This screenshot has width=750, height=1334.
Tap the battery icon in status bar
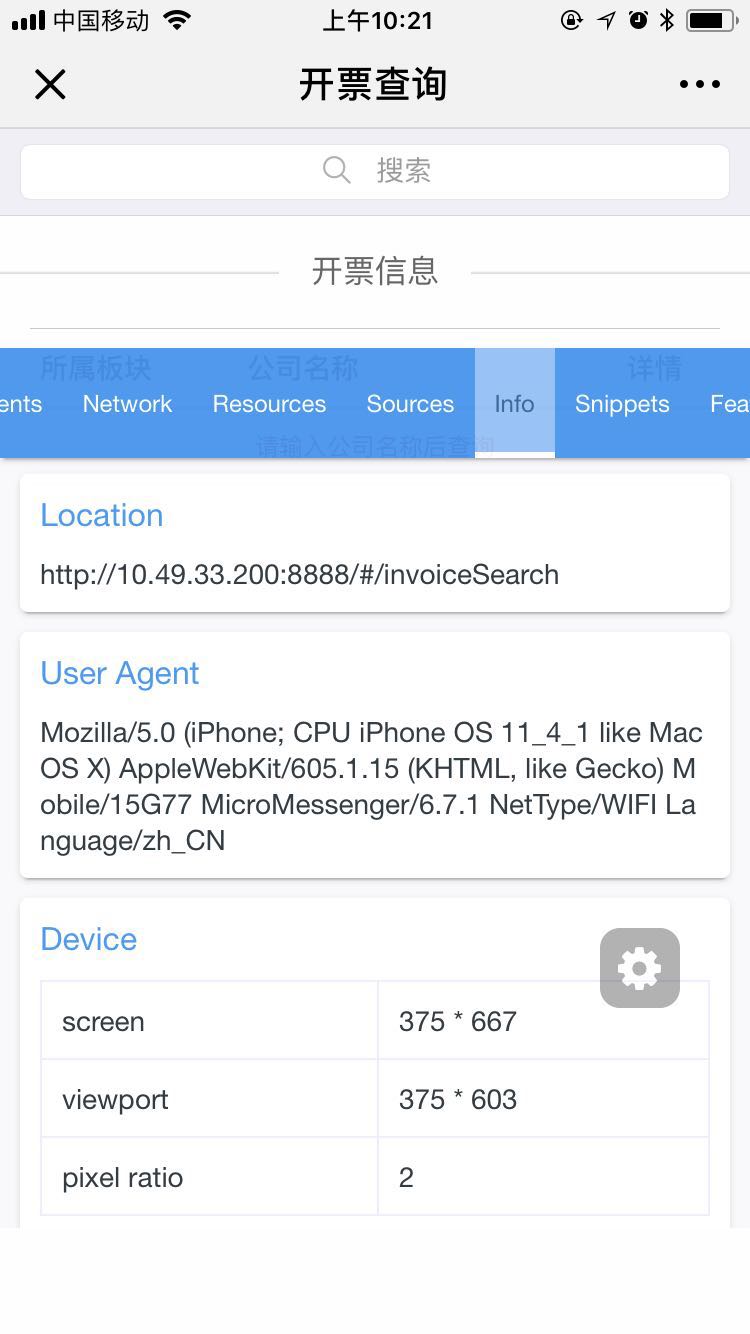pos(711,20)
